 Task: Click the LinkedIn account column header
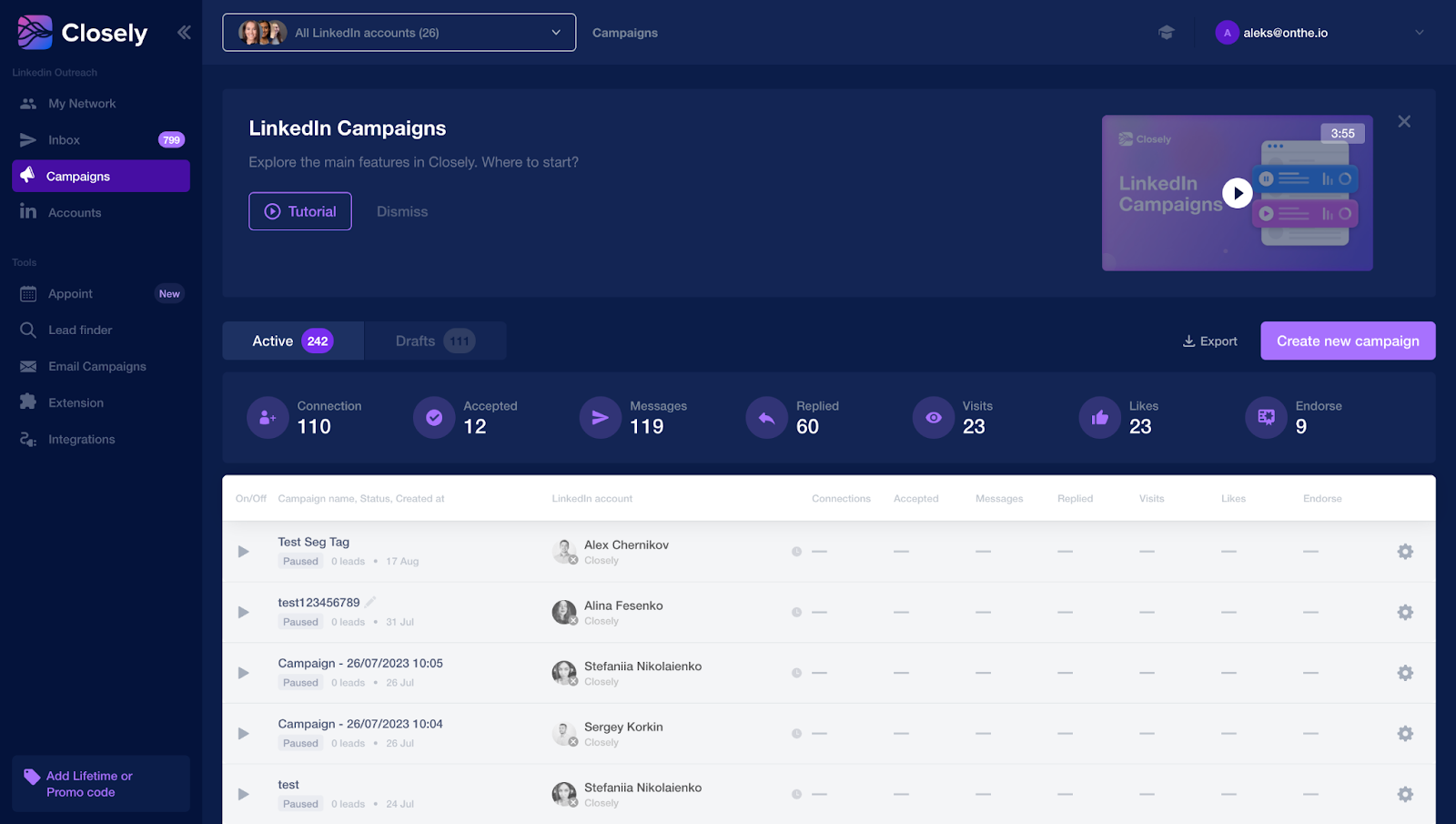pos(592,499)
